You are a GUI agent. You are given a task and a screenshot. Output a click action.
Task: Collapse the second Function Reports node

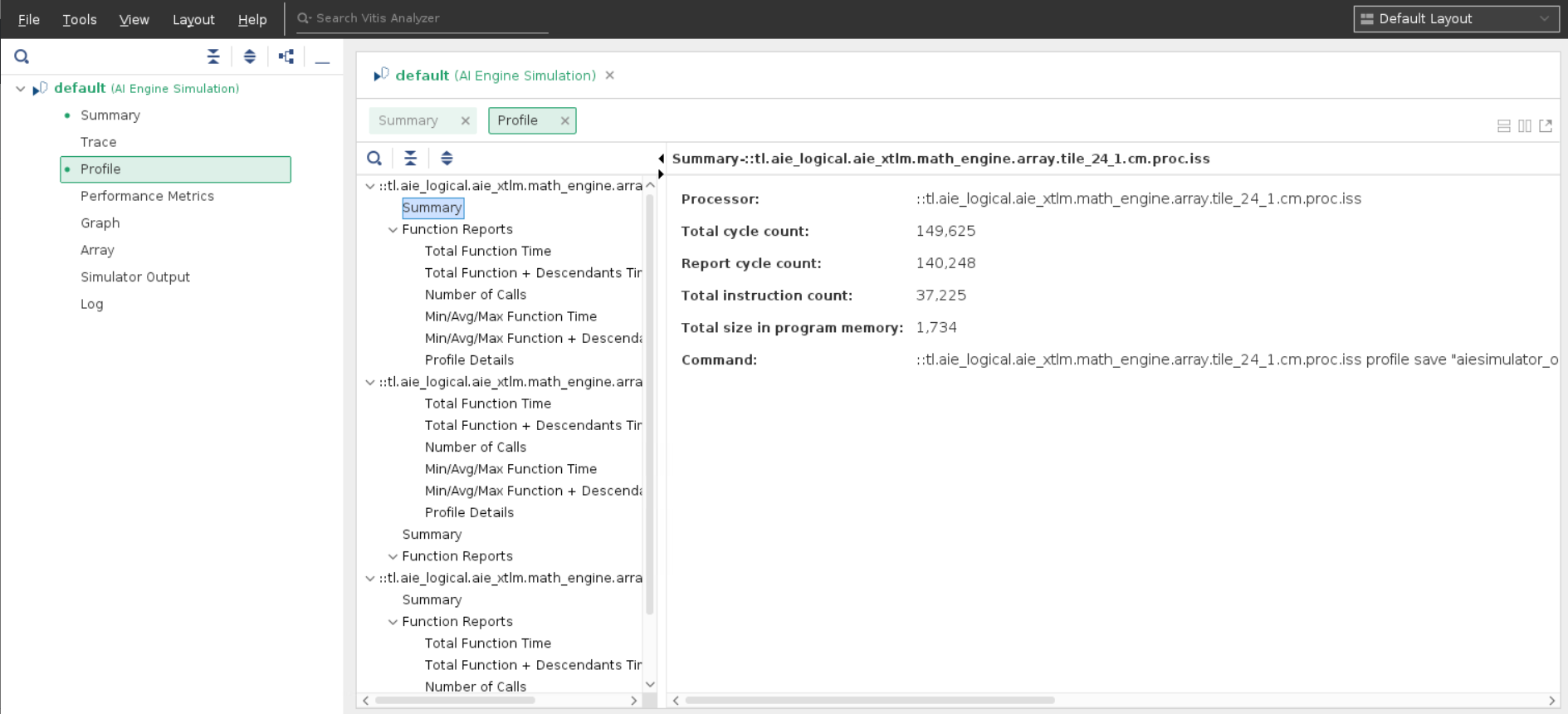pyautogui.click(x=393, y=556)
